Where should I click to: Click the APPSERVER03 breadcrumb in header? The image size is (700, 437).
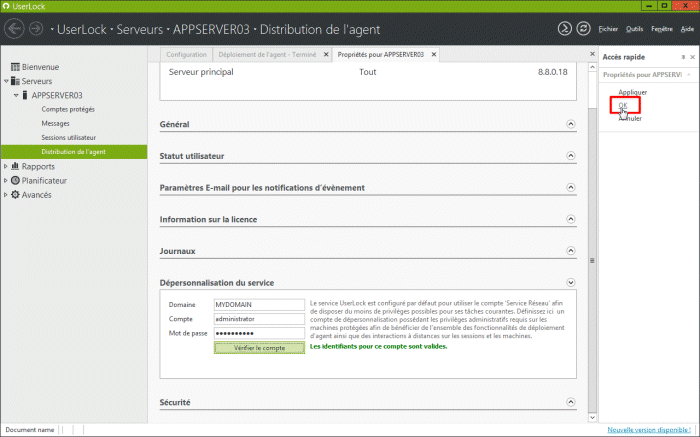coord(211,29)
